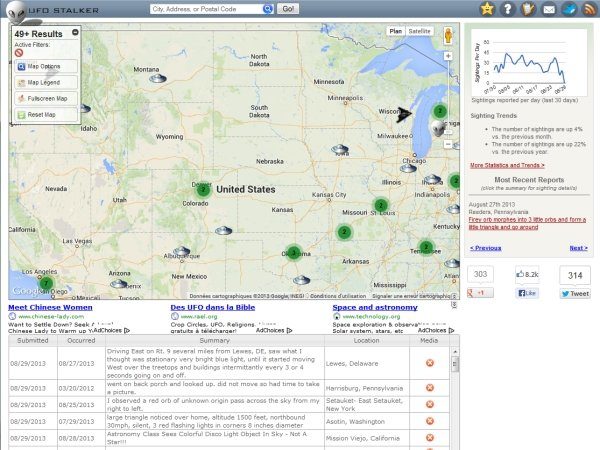Click the Tweet button
Viewport: 600px width, 450px height.
(x=575, y=293)
